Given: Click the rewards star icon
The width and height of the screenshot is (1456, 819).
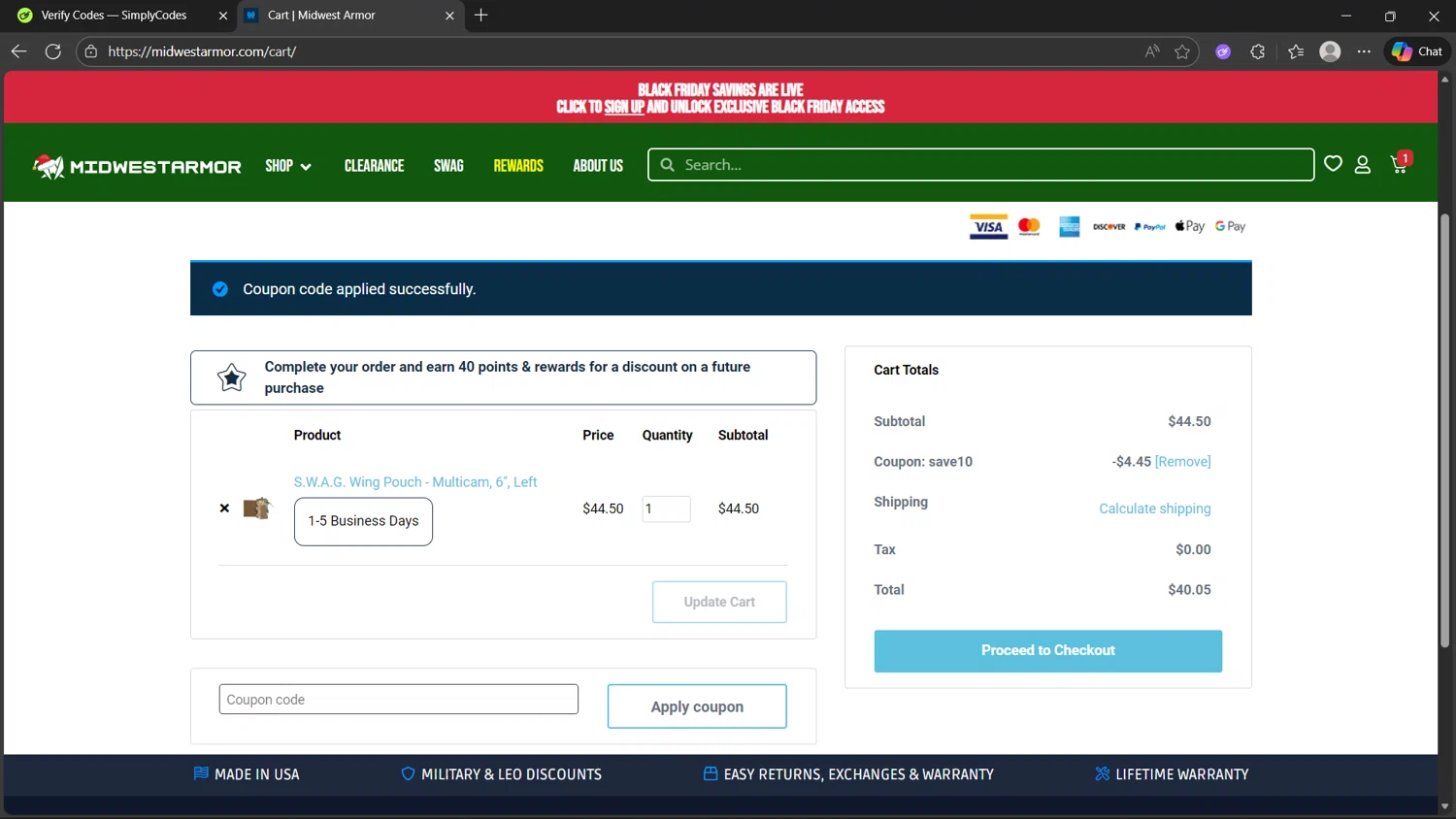Looking at the screenshot, I should 231,377.
